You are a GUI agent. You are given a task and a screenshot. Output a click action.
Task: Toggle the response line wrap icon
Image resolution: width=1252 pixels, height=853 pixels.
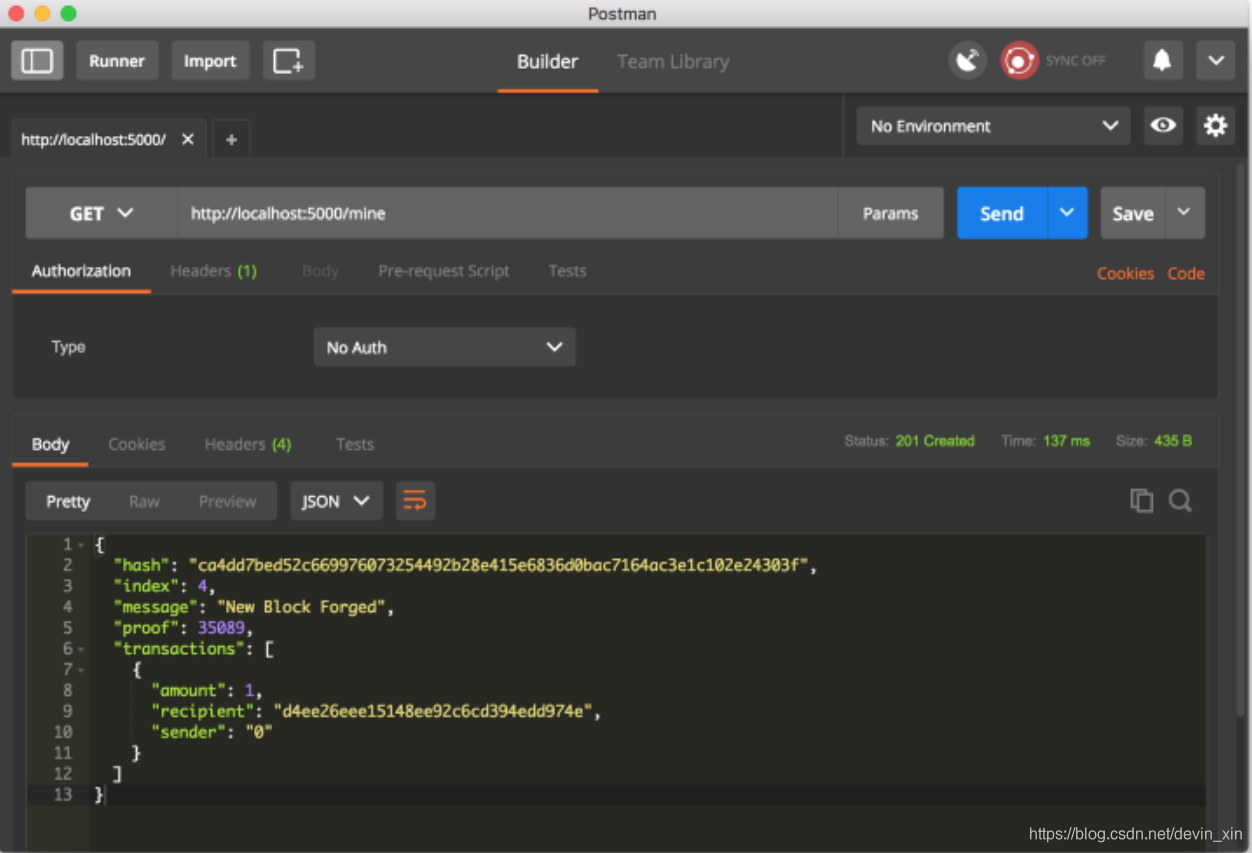point(415,501)
